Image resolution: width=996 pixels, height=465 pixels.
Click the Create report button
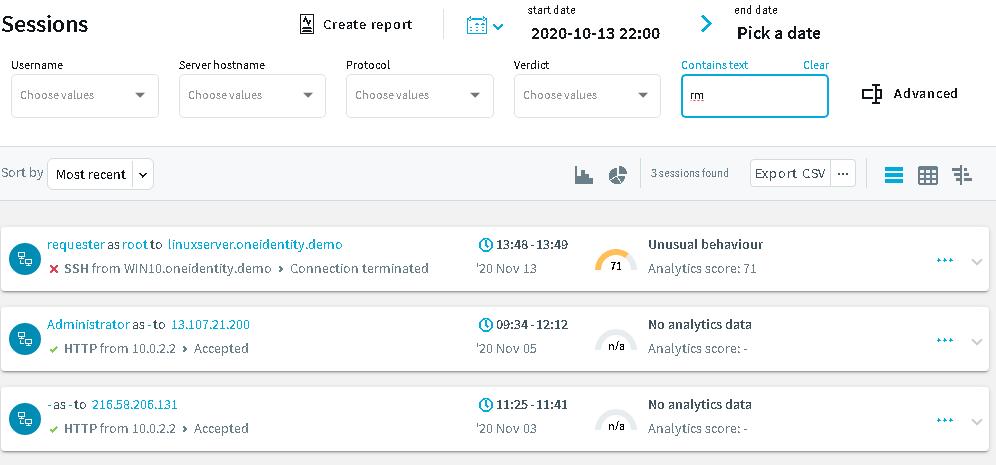356,24
